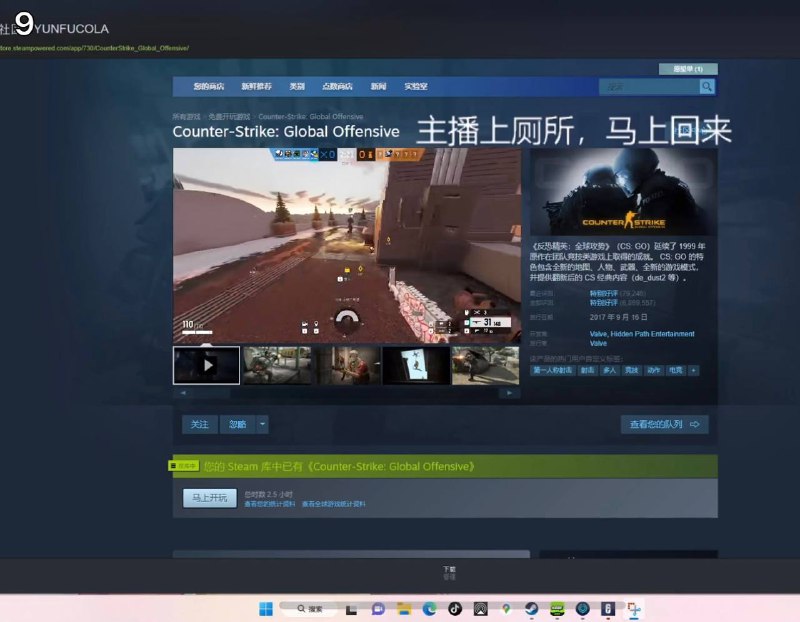Open the AirPlay-style taskbar icon

click(480, 609)
